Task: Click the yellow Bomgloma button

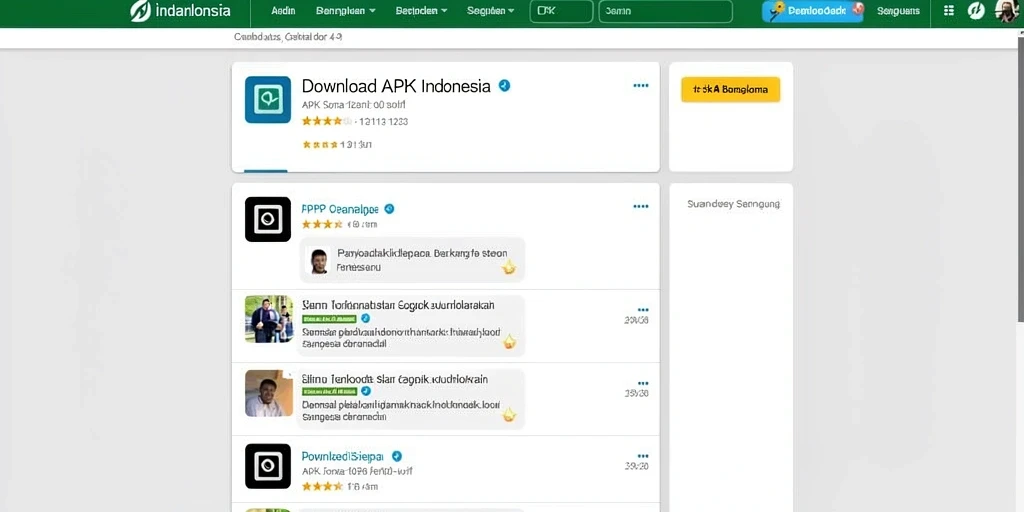Action: [x=730, y=89]
